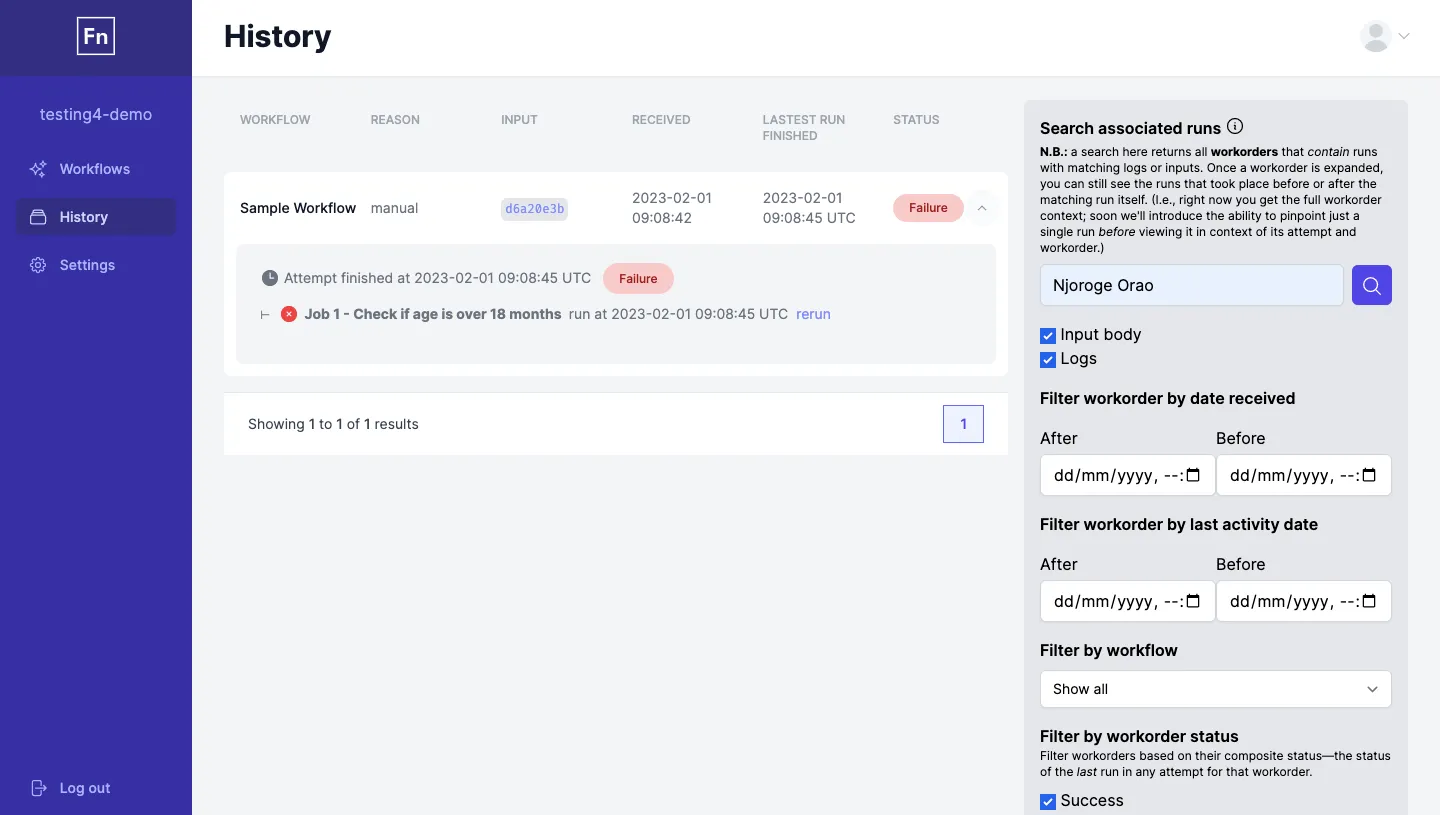
Task: Click the last activity Before date field
Action: click(1304, 601)
